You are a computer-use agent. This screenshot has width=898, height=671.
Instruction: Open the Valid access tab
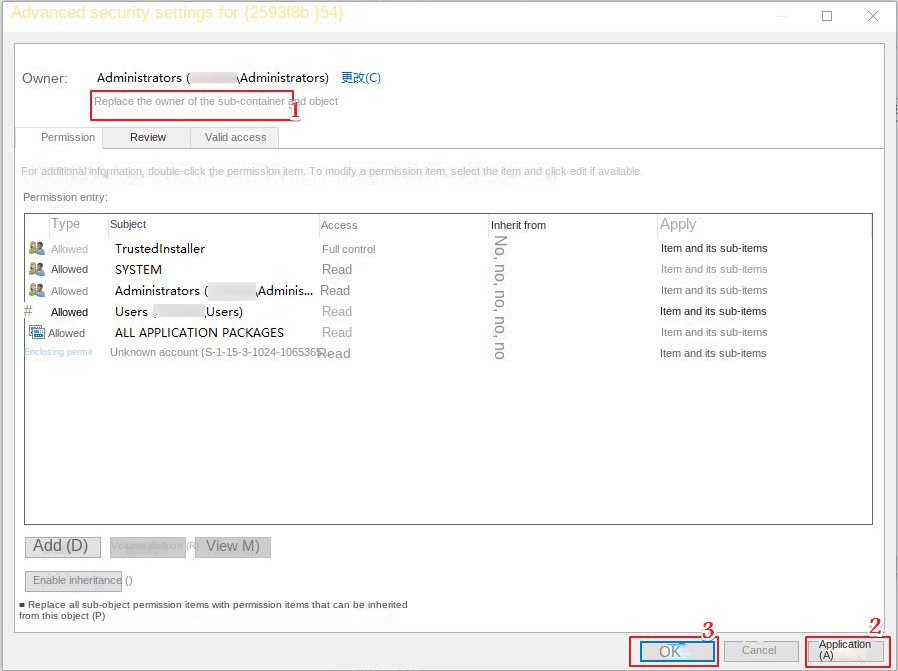tap(236, 138)
